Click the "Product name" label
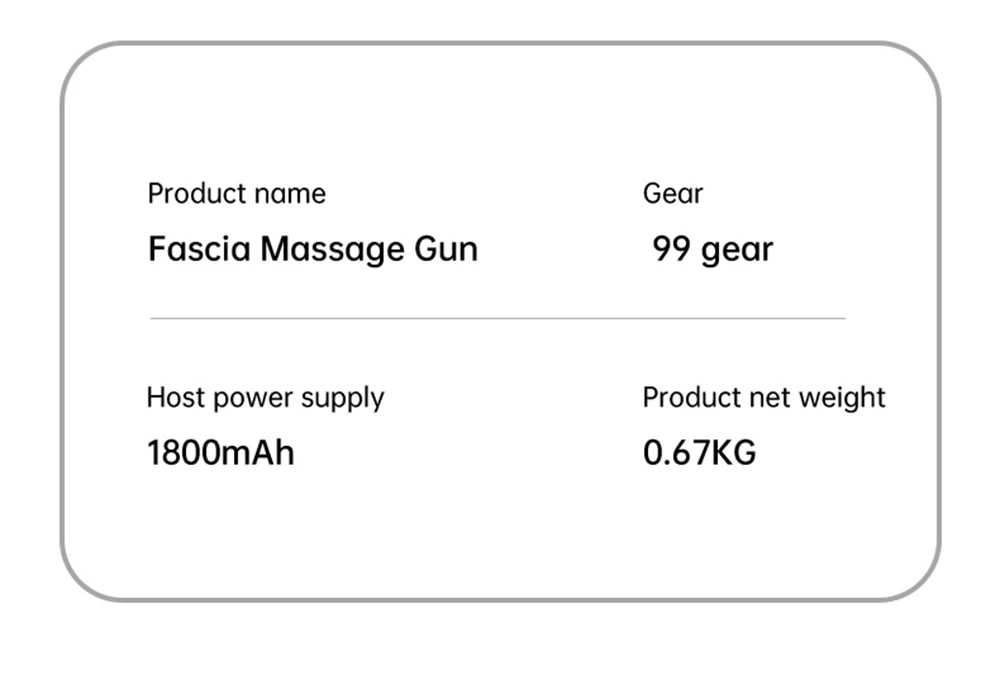The height and width of the screenshot is (694, 1000). [236, 194]
